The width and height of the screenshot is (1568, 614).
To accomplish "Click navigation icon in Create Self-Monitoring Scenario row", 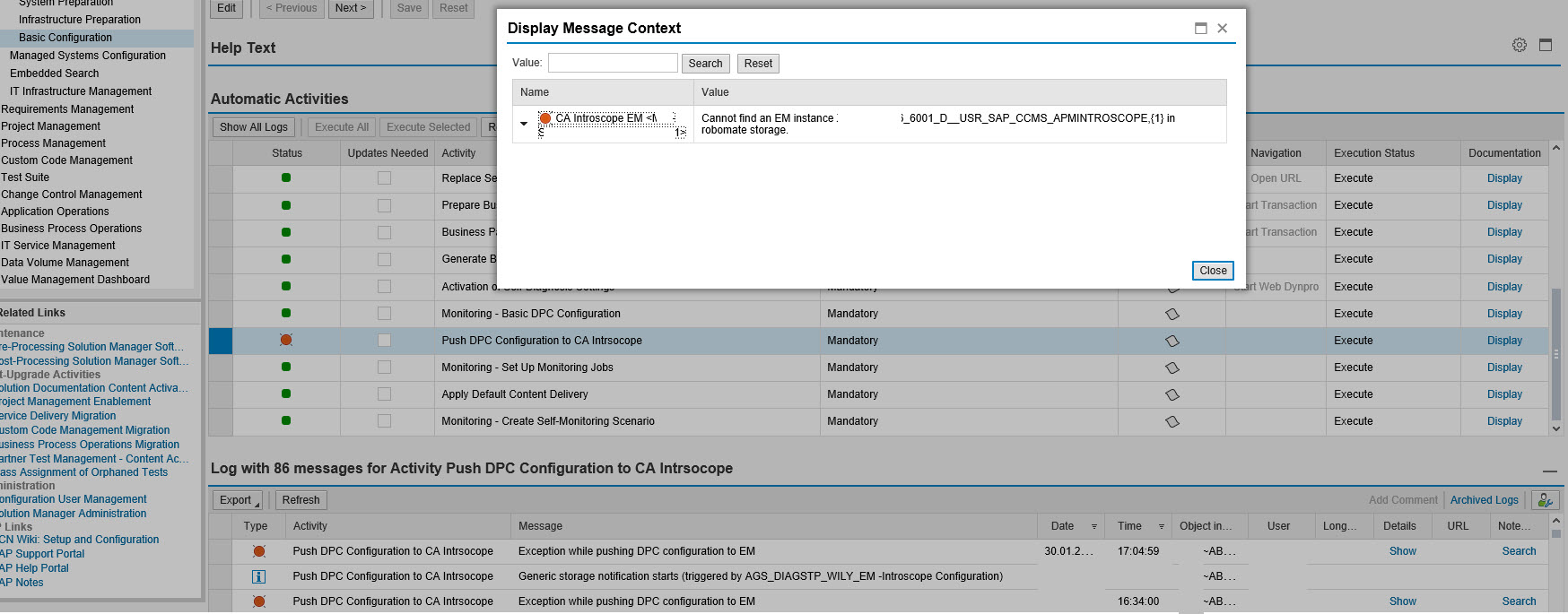I will click(x=1172, y=421).
